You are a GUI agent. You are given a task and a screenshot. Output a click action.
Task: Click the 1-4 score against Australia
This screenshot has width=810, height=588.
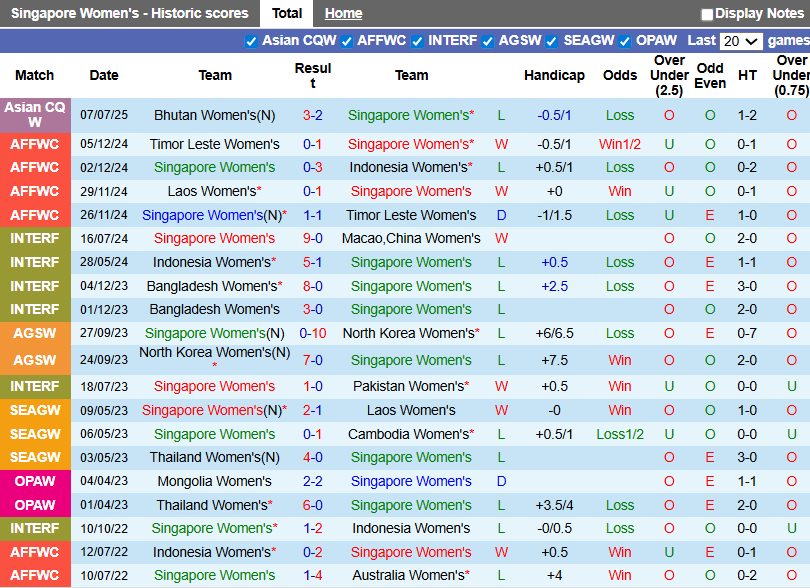[x=313, y=575]
